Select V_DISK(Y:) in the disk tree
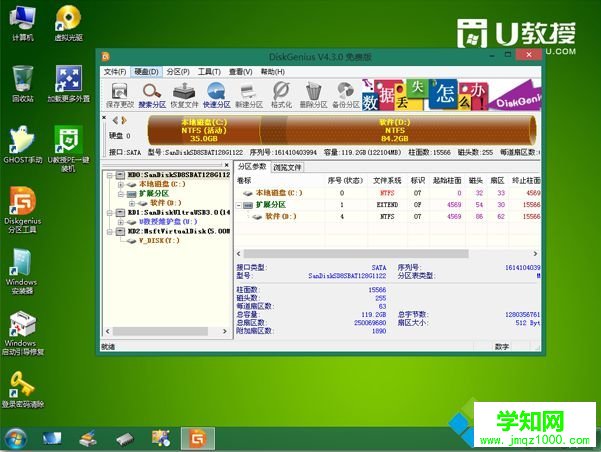The image size is (601, 452). [x=159, y=241]
